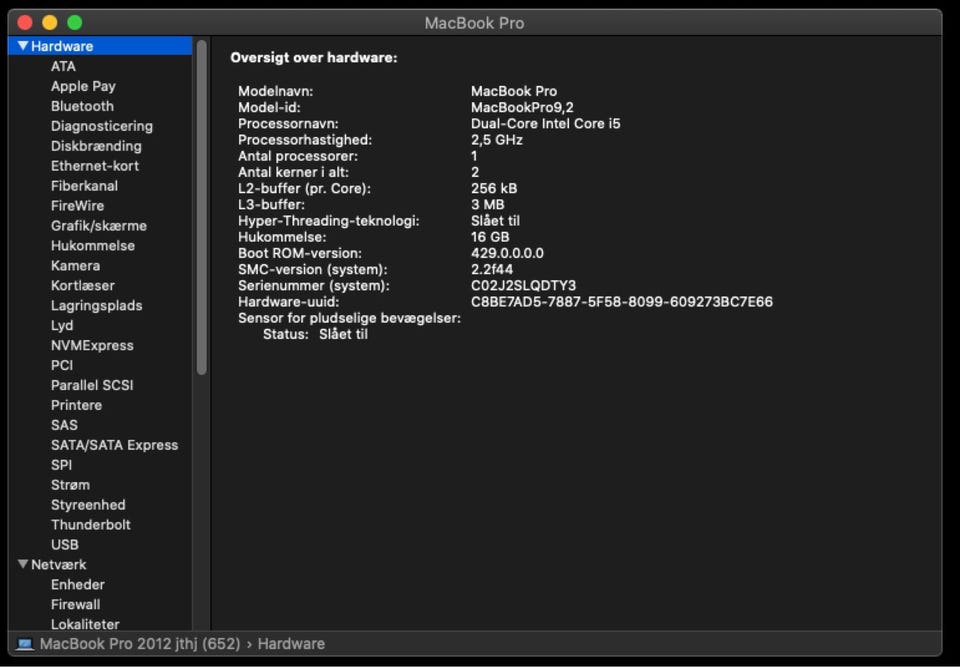Select USB in the sidebar
This screenshot has width=960, height=667.
tap(65, 545)
